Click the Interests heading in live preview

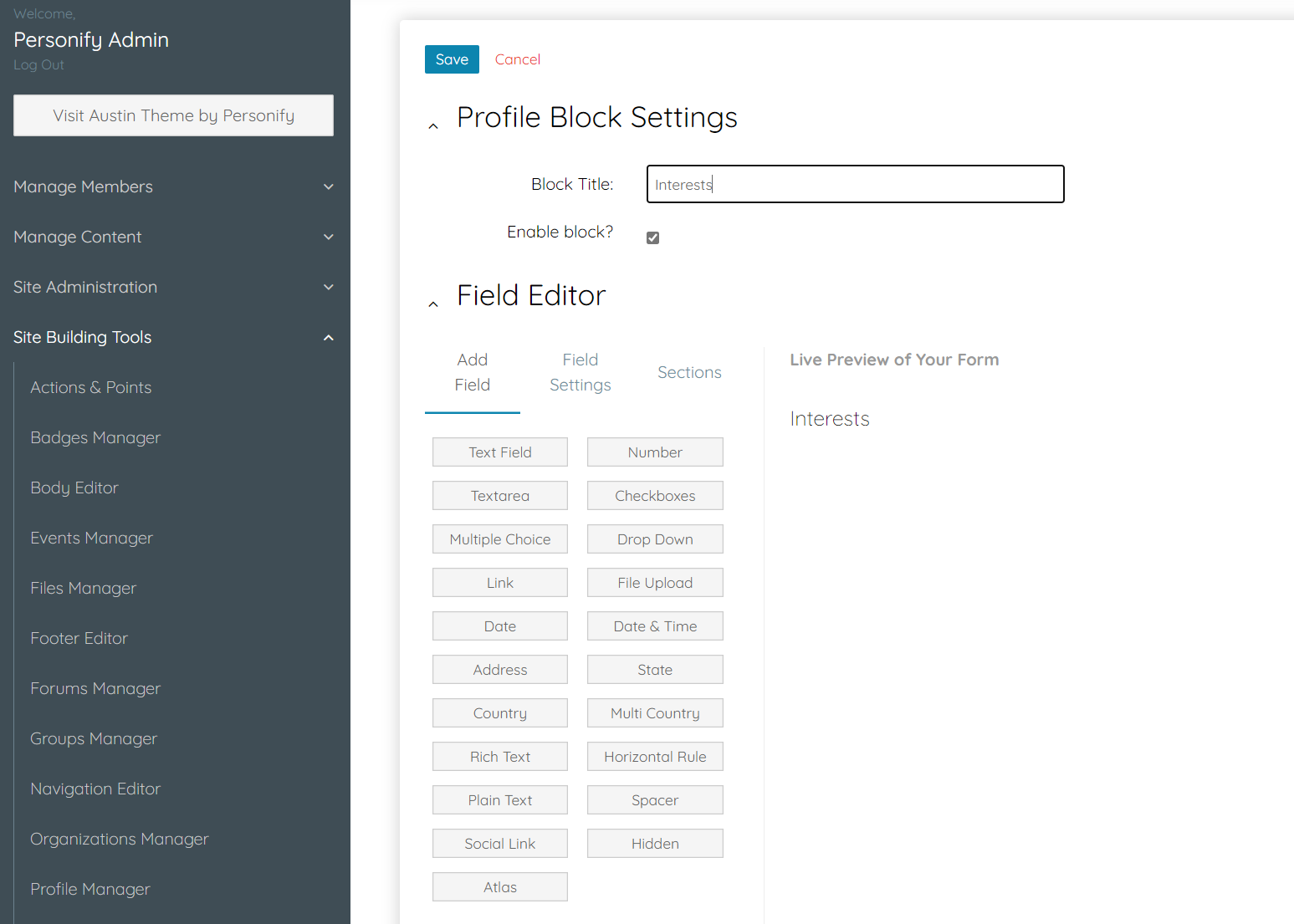830,419
